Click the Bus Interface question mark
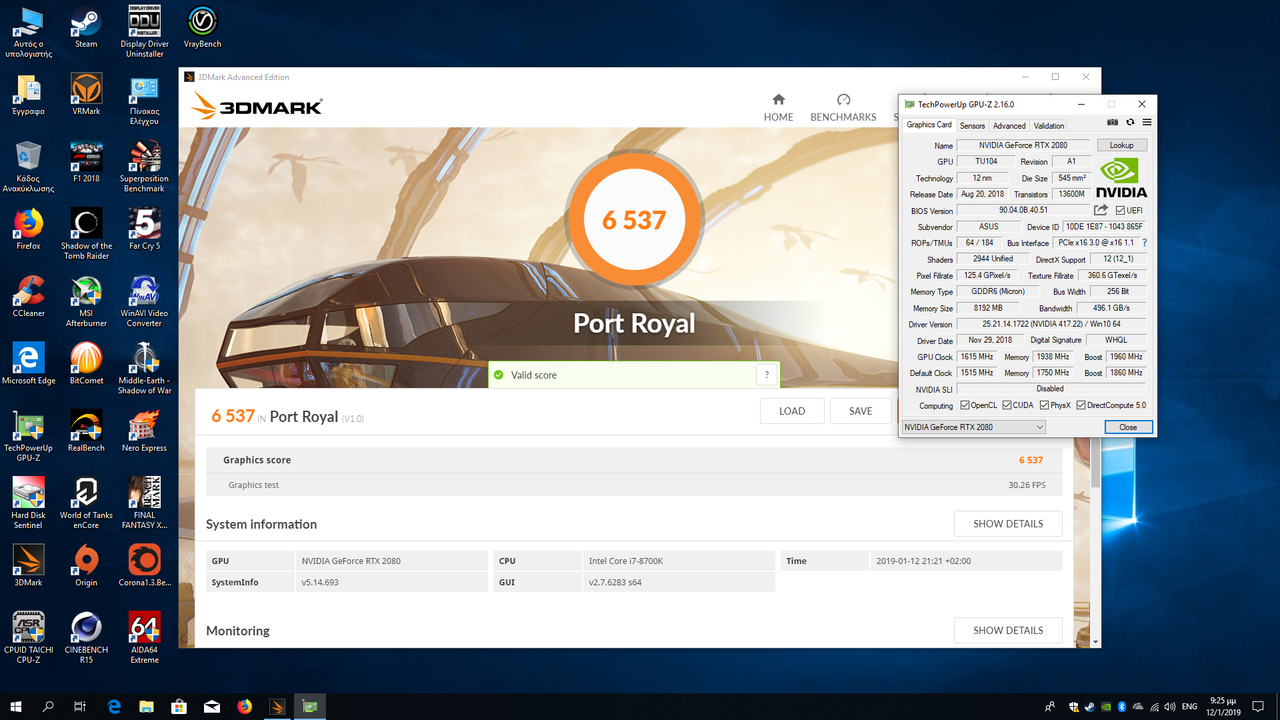This screenshot has width=1280, height=720. click(1144, 243)
